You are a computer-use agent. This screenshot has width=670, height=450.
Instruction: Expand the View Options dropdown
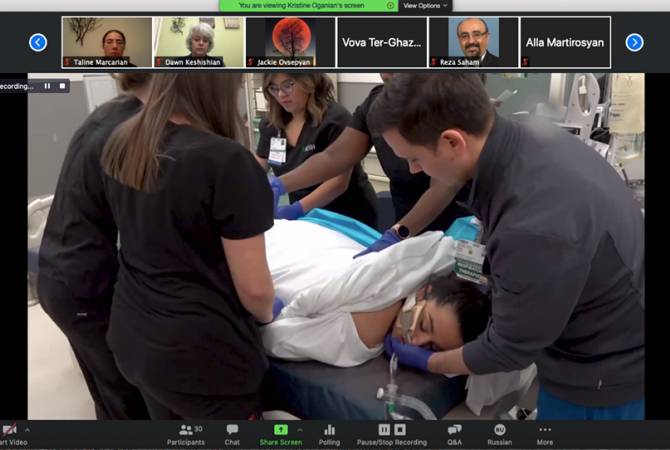[425, 5]
